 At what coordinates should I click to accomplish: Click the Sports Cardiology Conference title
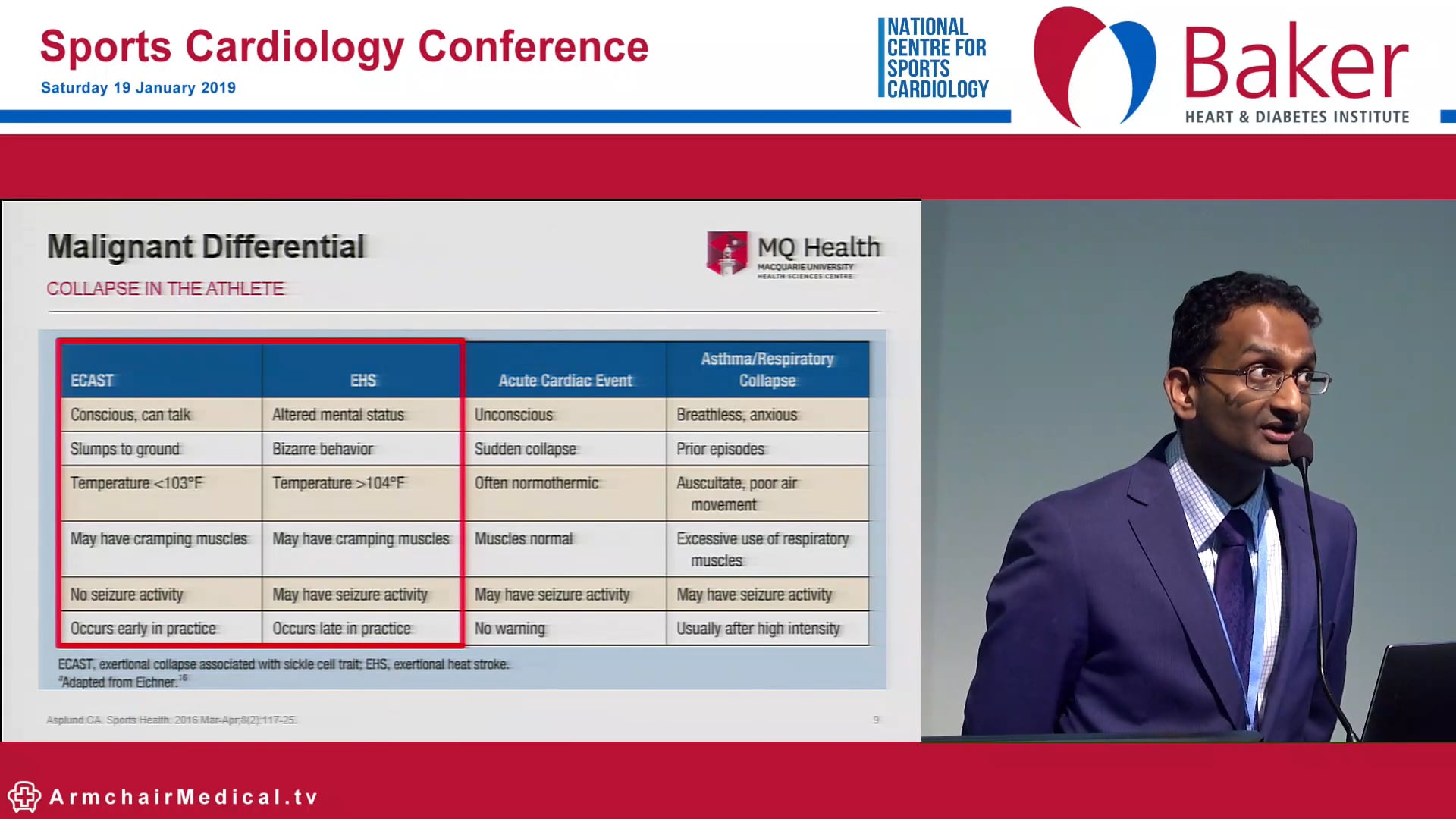click(344, 47)
